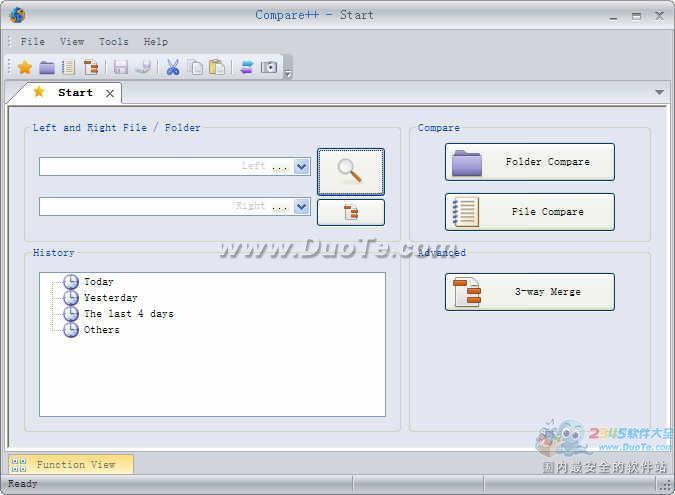Open folder compare from toolbar folder icon
The height and width of the screenshot is (495, 675).
coord(47,67)
